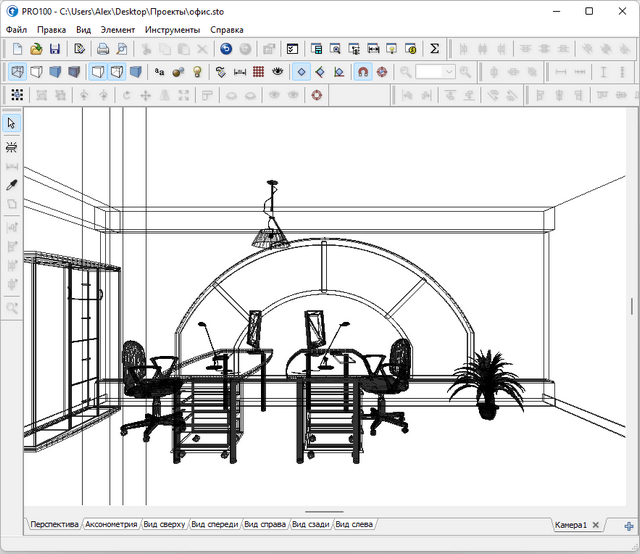Open the Вид menu

pos(83,30)
